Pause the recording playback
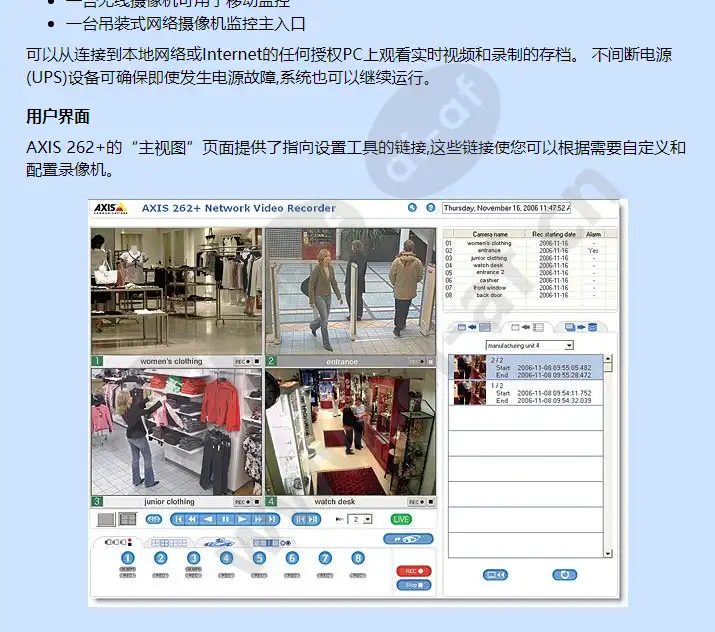715x632 pixels. 225,519
